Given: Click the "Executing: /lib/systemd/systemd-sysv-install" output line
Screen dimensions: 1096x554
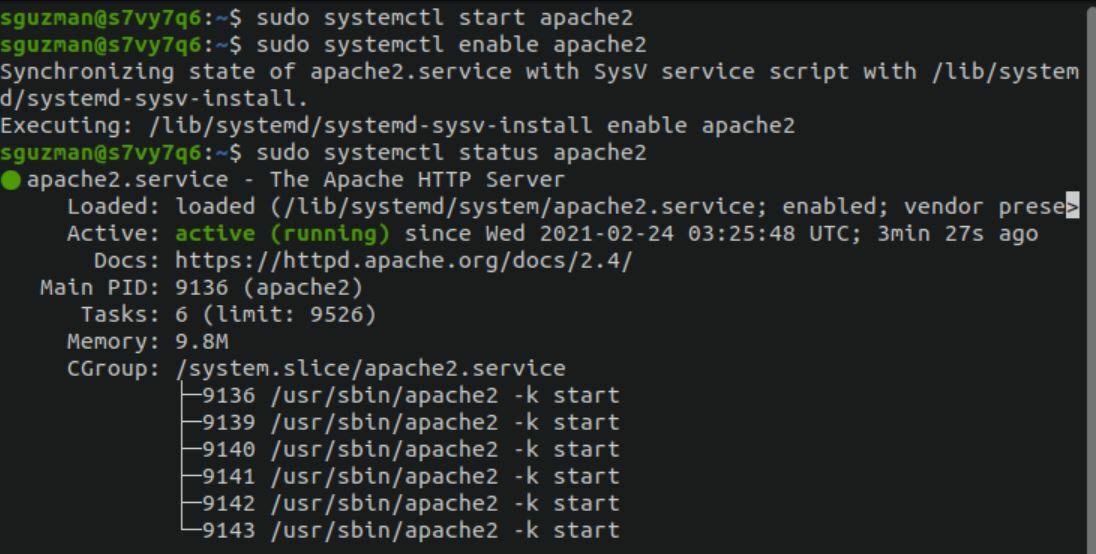Looking at the screenshot, I should pos(397,126).
